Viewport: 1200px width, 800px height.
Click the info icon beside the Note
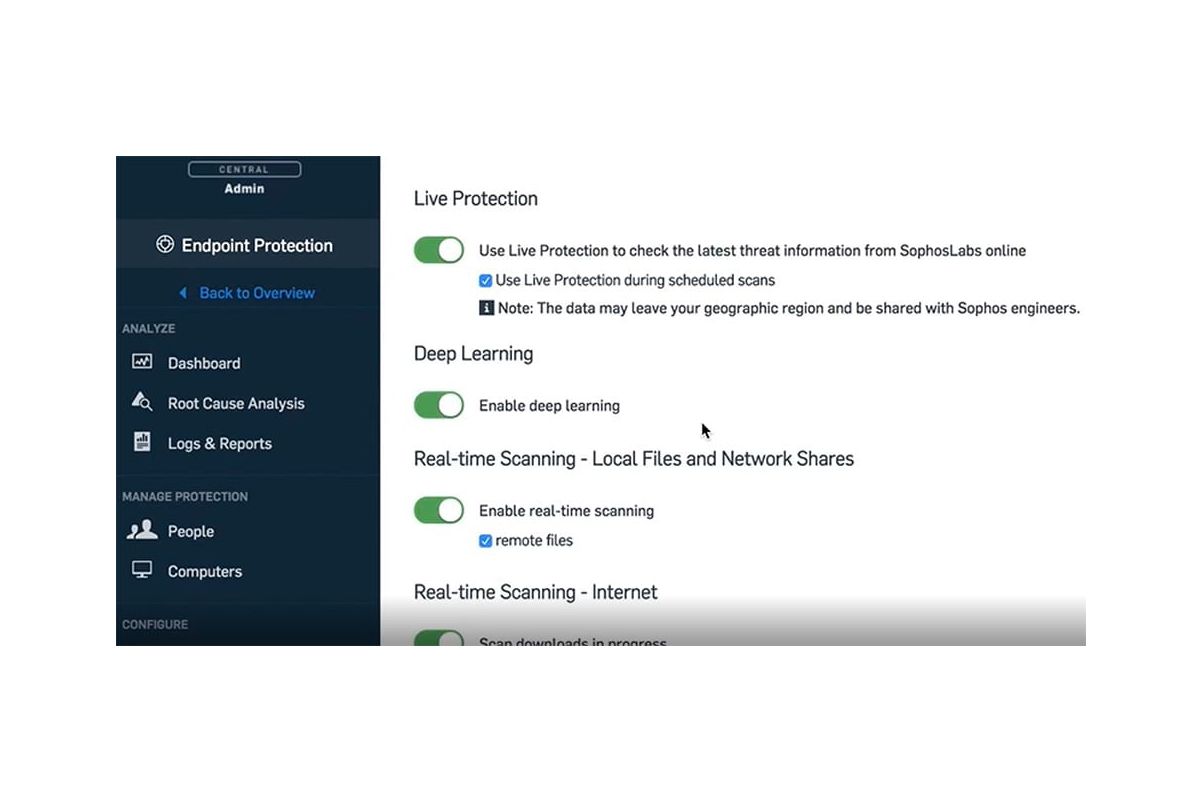[487, 308]
